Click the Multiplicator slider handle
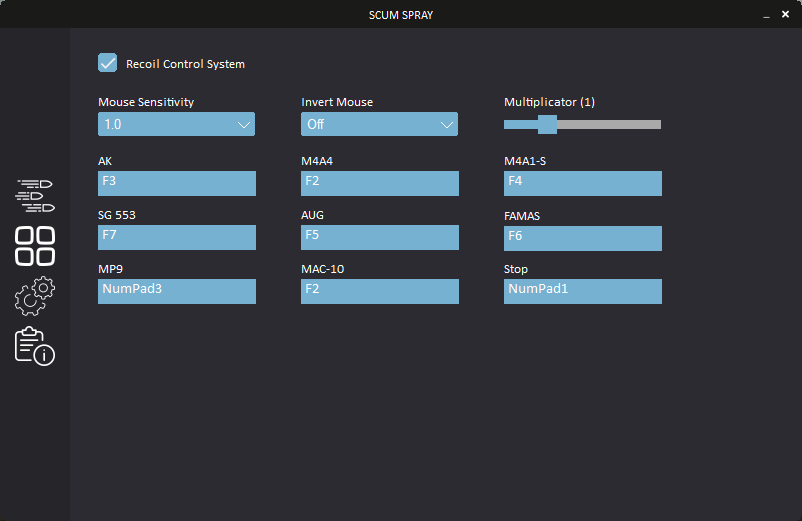Viewport: 802px width, 521px height. [547, 124]
